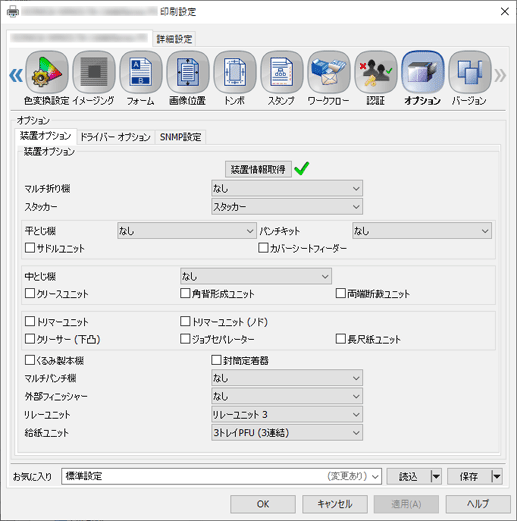
Task: Tick the クリースユニット checkbox
Action: 30,293
